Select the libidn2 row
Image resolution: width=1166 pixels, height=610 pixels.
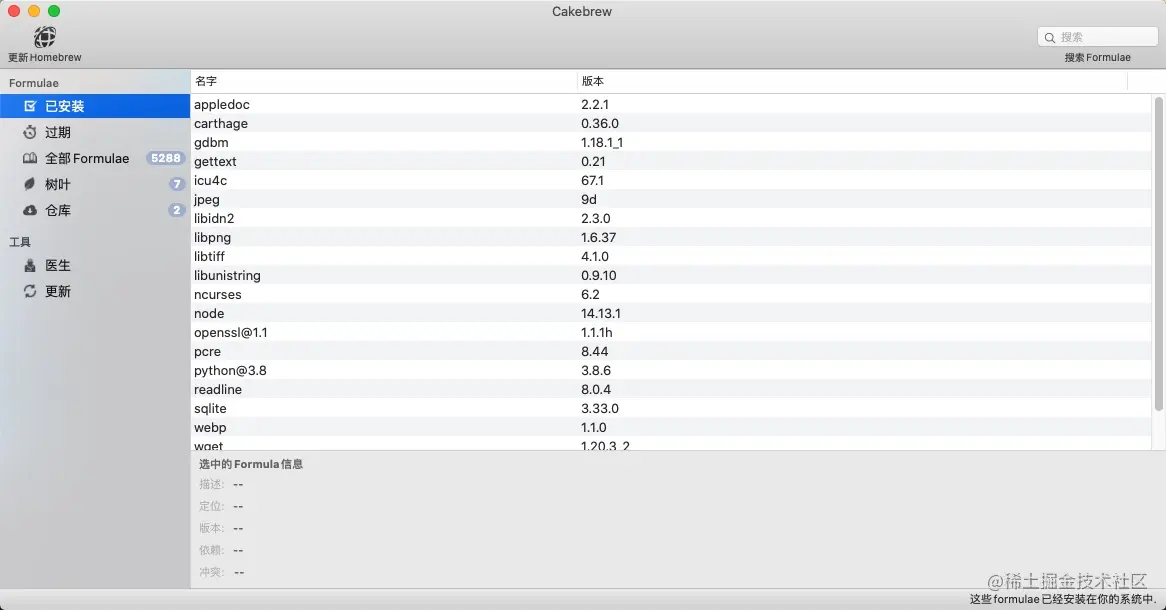click(x=671, y=218)
